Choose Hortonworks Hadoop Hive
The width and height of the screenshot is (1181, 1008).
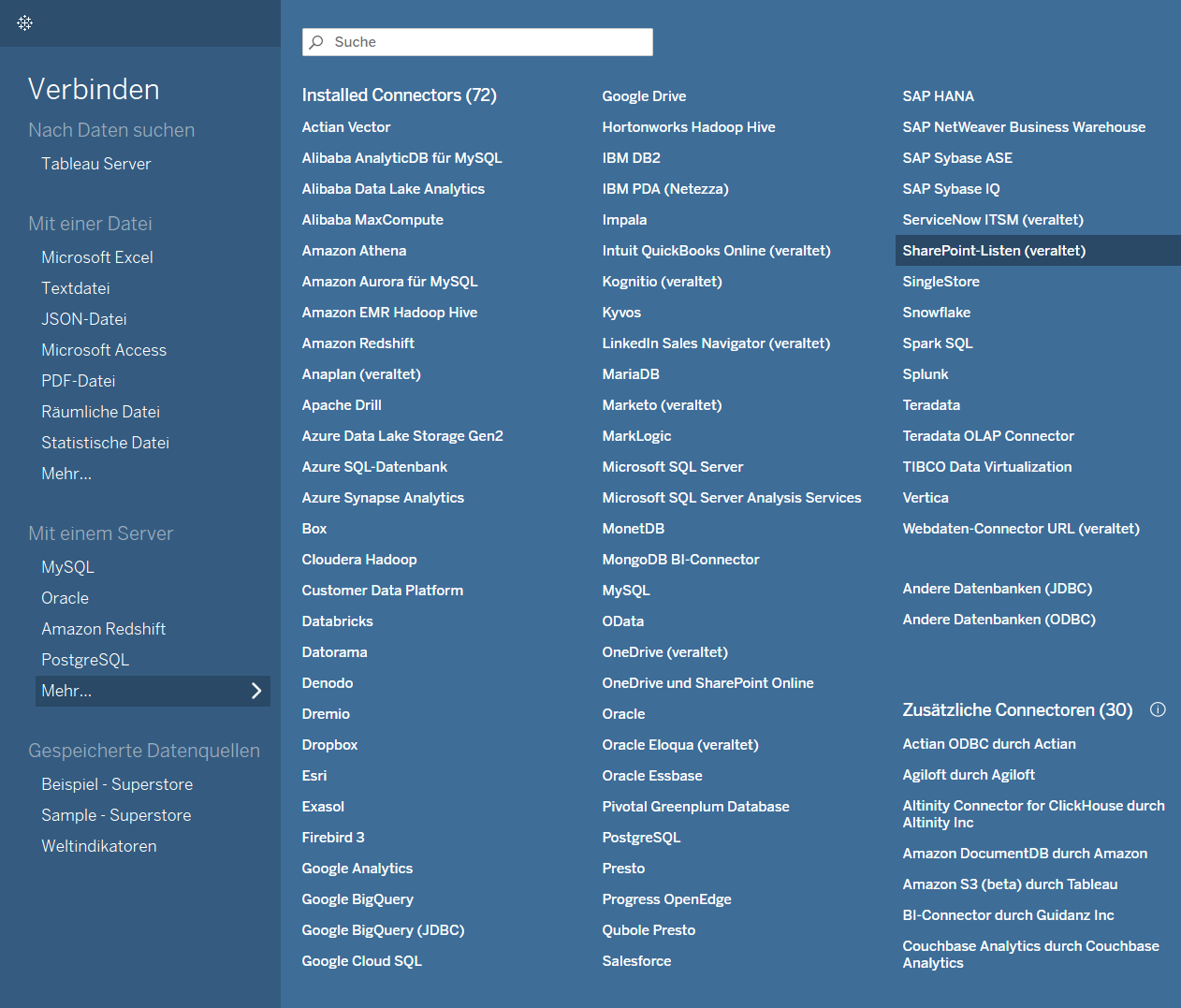(x=689, y=127)
